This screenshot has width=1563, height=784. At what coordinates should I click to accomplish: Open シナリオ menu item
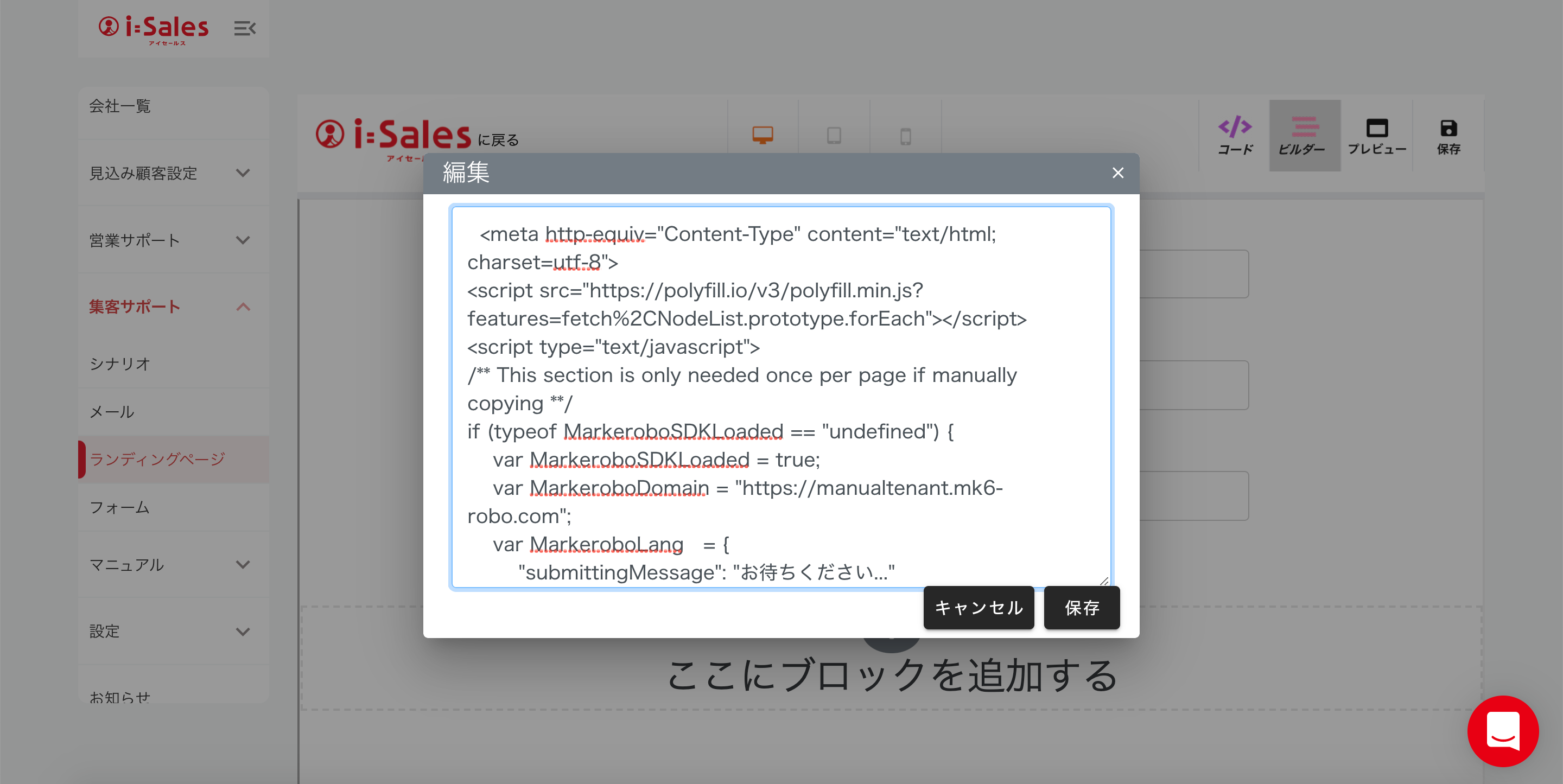(120, 364)
